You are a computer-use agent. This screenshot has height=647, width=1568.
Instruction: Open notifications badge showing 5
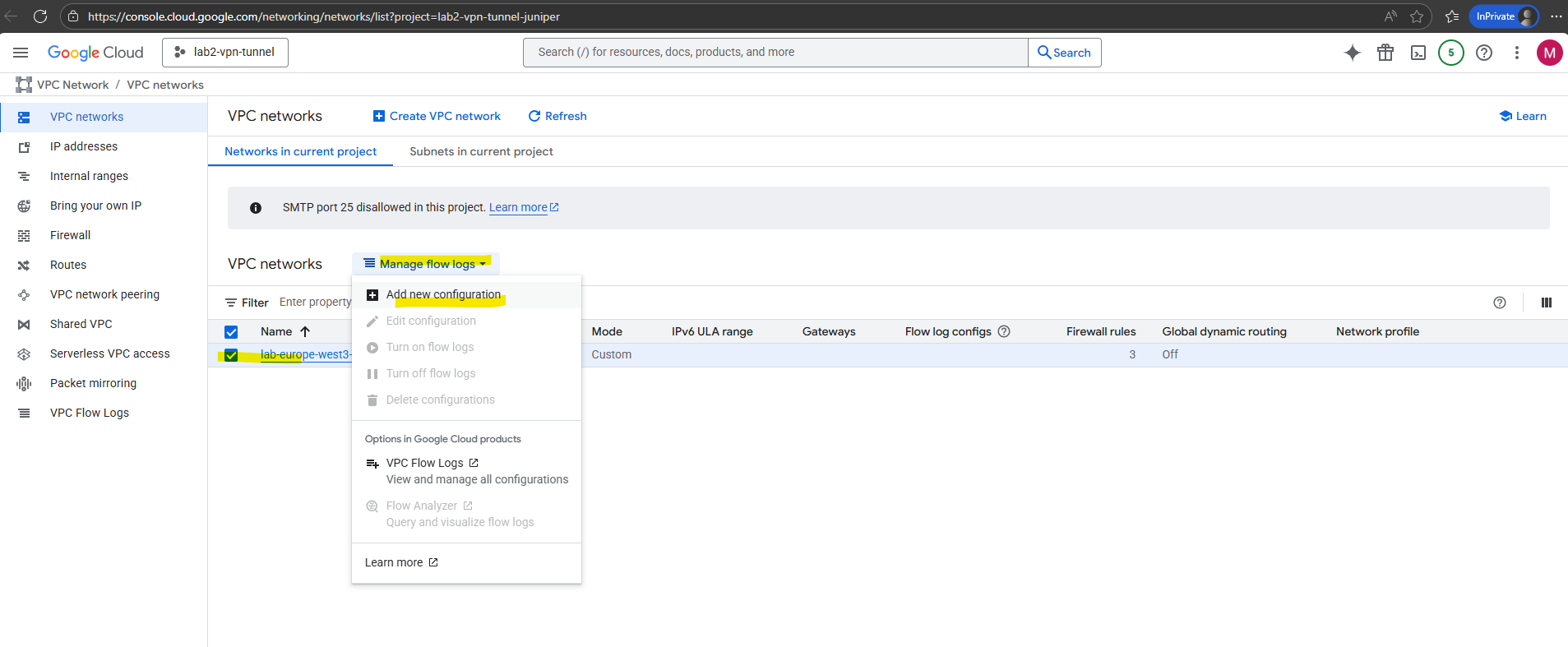pyautogui.click(x=1451, y=53)
